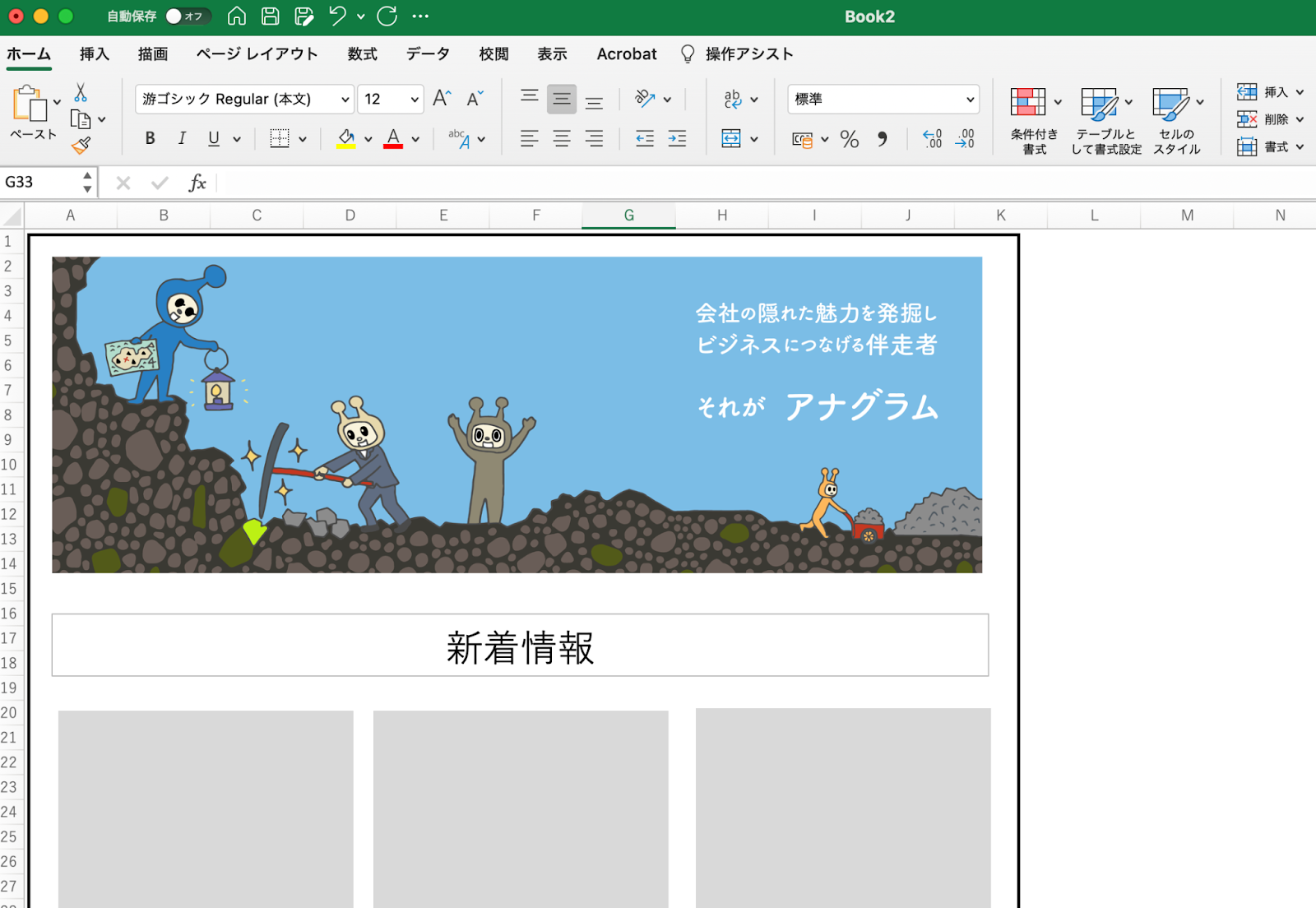Open the 標準 number format dropdown
The image size is (1316, 908).
[x=970, y=100]
